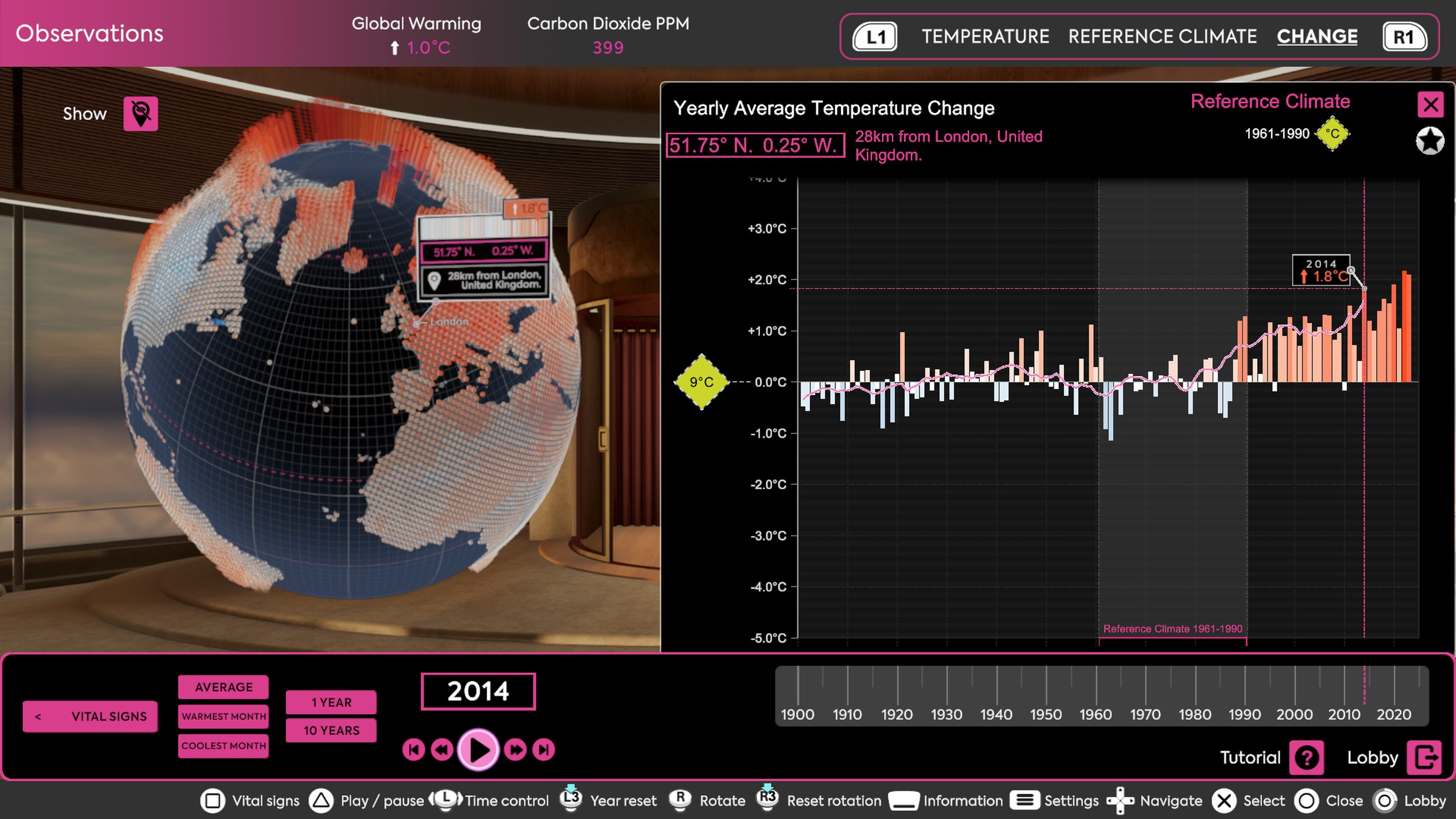1456x819 pixels.
Task: Select the 10 YEARS interval option
Action: pos(331,730)
